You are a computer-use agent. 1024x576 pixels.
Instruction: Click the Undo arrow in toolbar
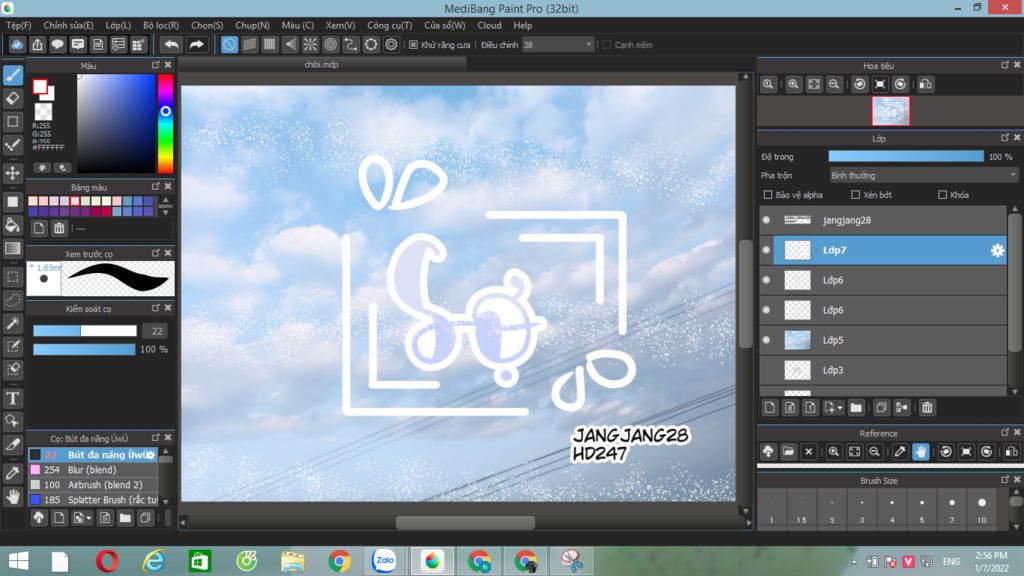[x=171, y=44]
